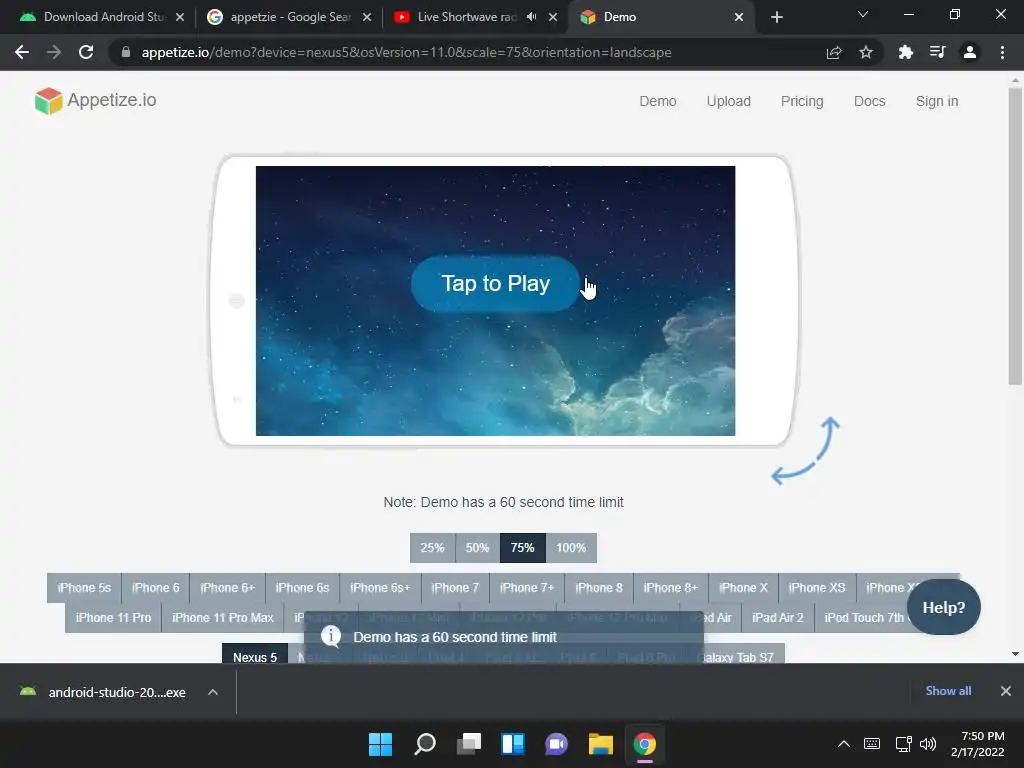Choose the iPhone 7 device
1024x768 pixels.
[455, 588]
